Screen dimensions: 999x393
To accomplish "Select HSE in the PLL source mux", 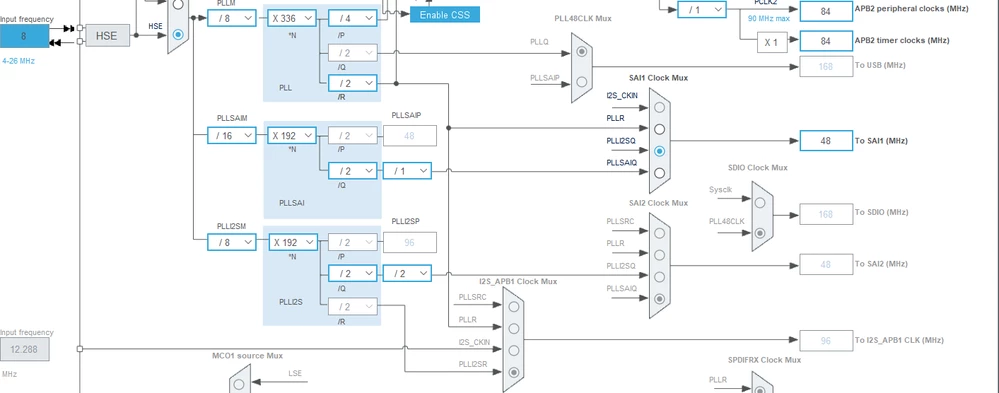I will click(178, 34).
